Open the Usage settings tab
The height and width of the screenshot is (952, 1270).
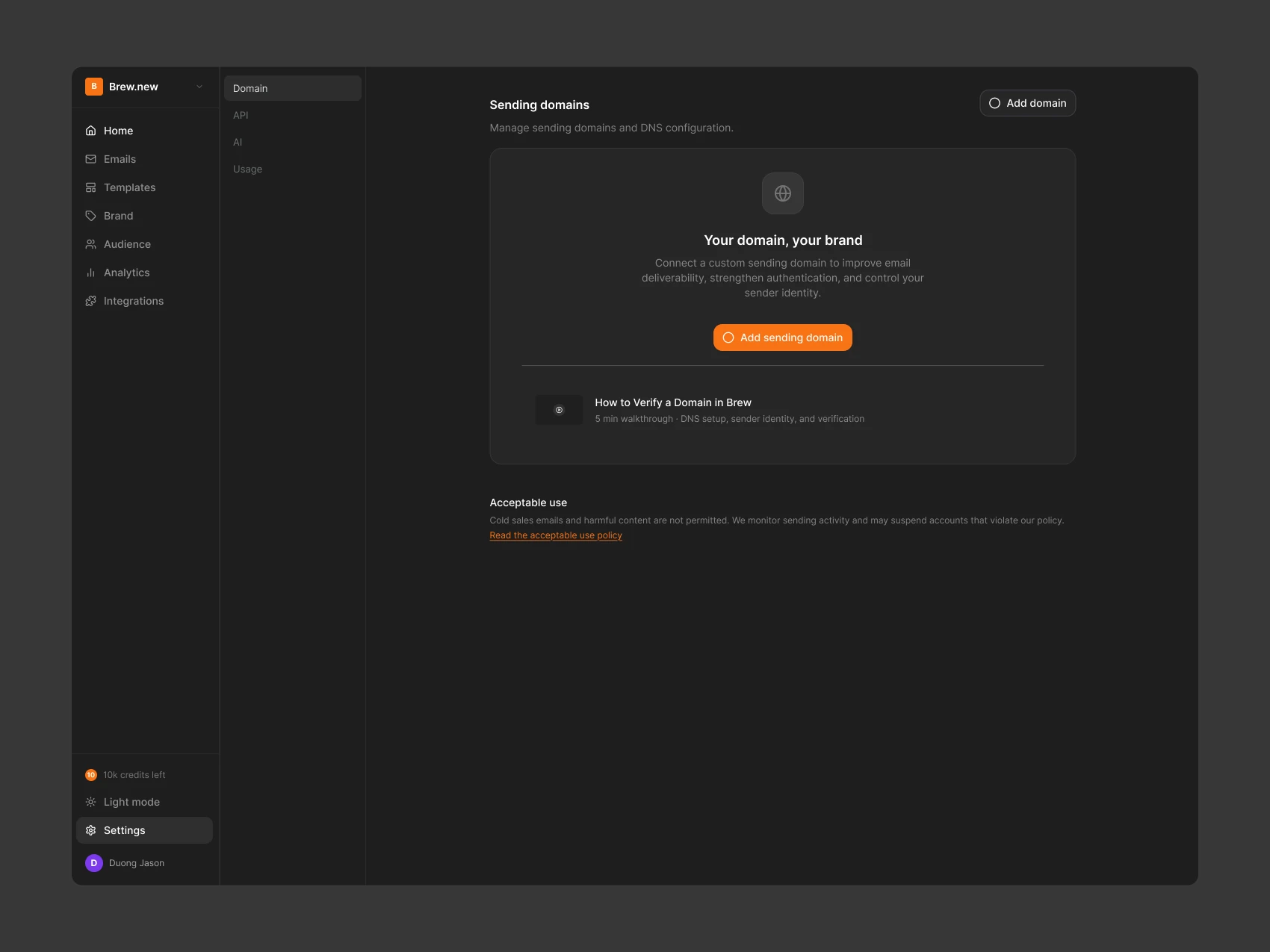tap(293, 169)
